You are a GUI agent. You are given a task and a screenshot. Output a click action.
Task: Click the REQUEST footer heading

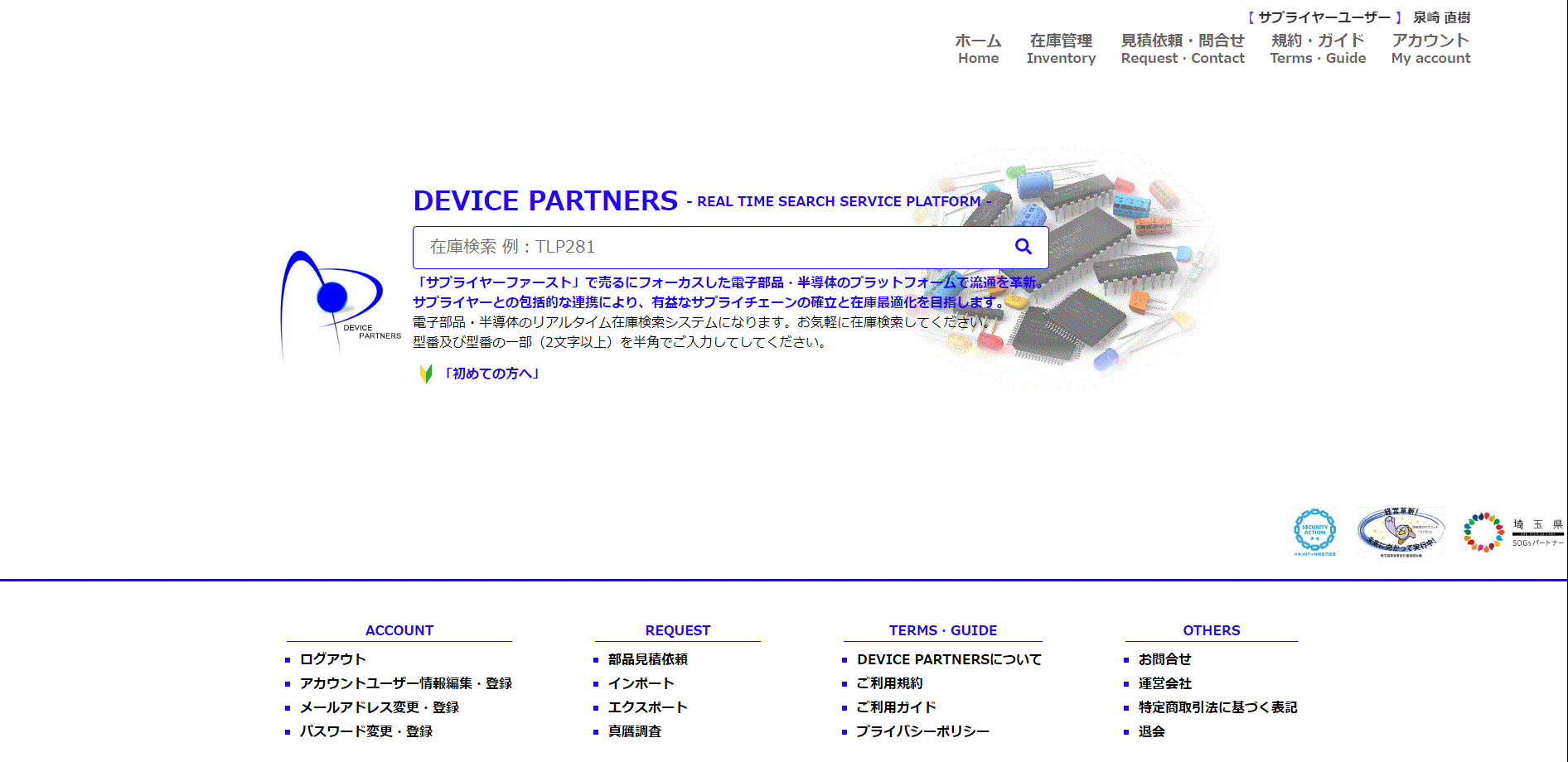coord(678,630)
